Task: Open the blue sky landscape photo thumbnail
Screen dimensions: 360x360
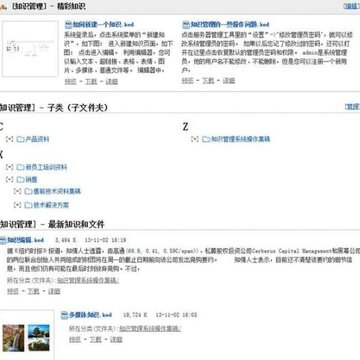Action: click(39, 338)
